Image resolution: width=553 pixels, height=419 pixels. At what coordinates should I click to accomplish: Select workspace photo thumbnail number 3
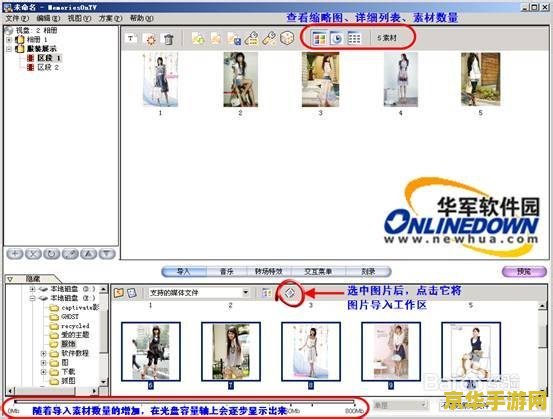tap(320, 80)
